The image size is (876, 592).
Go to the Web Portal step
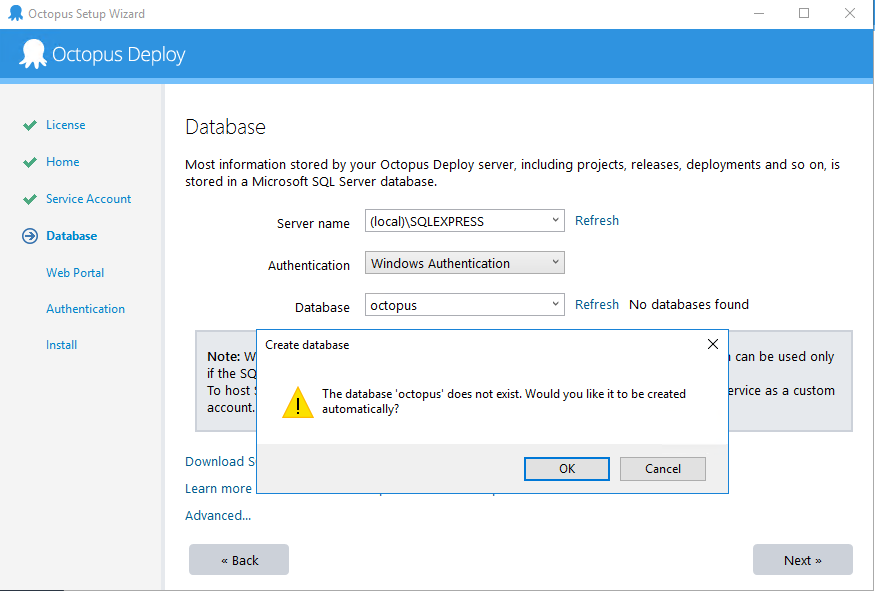pos(75,273)
